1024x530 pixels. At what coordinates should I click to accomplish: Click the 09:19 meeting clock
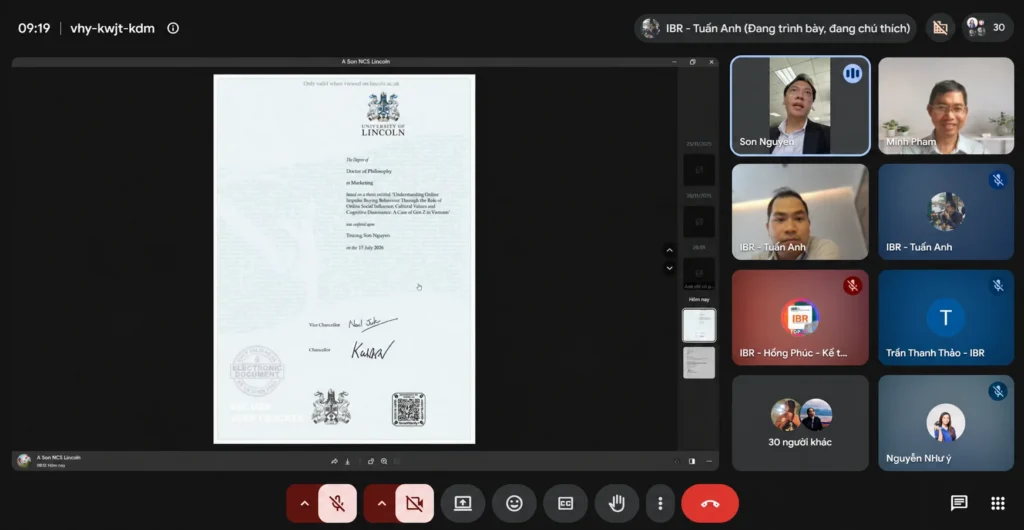click(x=34, y=28)
